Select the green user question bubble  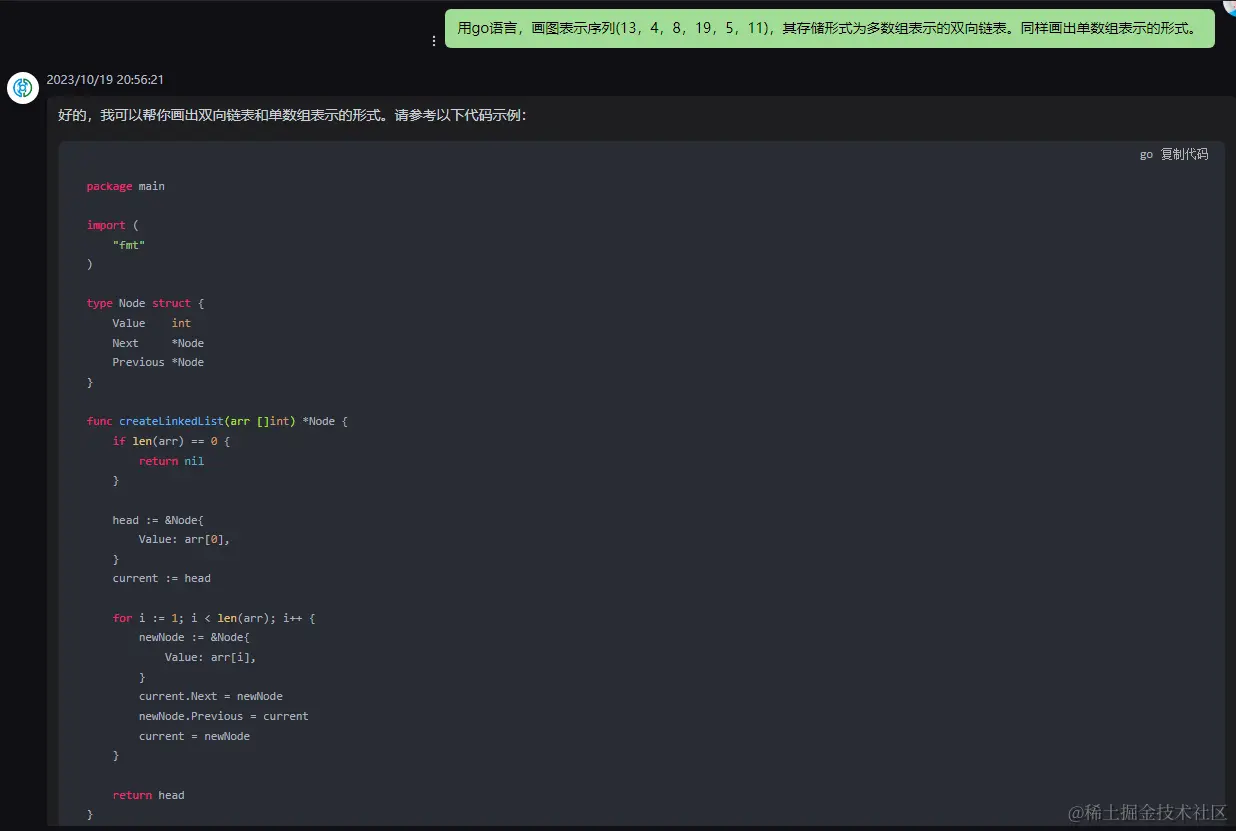(x=829, y=28)
